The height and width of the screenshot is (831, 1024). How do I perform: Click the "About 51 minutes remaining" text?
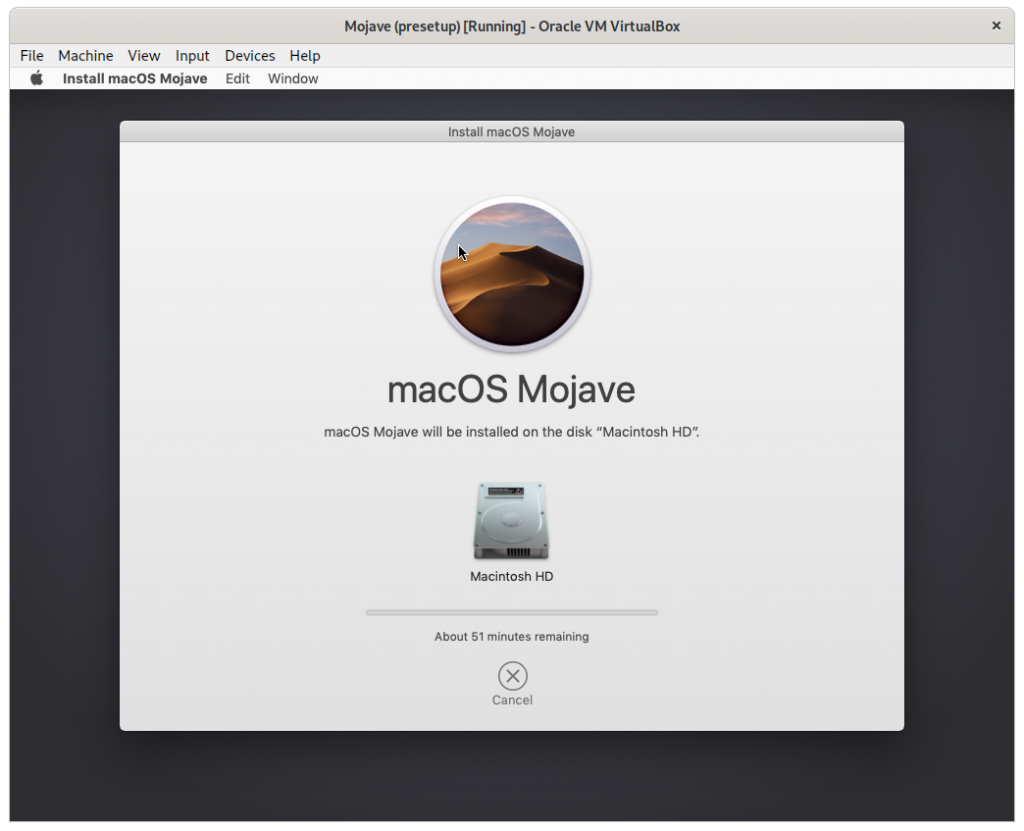coord(512,637)
